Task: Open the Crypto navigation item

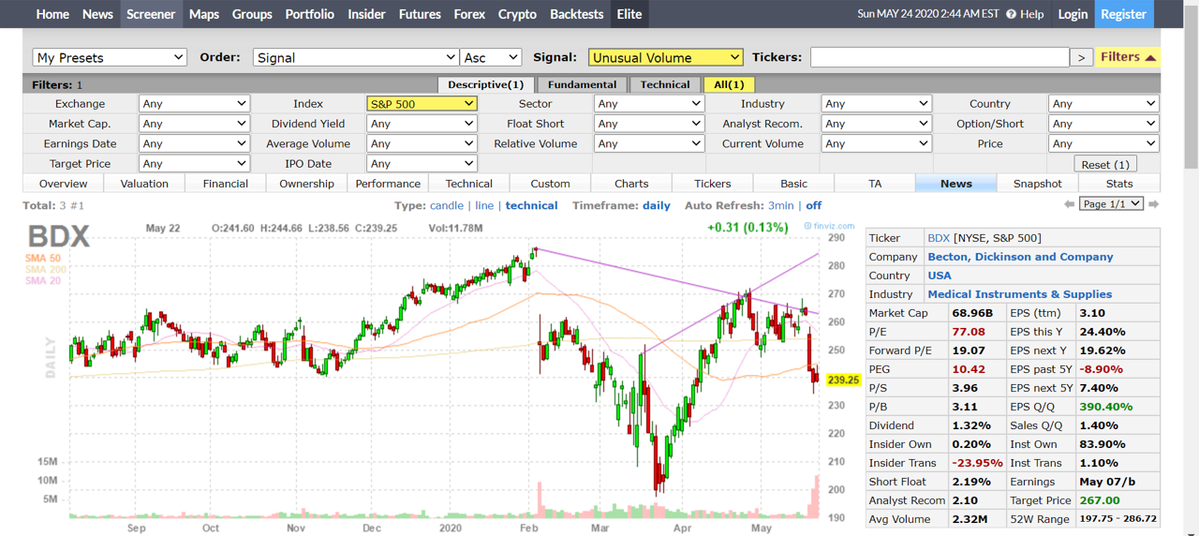Action: pyautogui.click(x=518, y=14)
